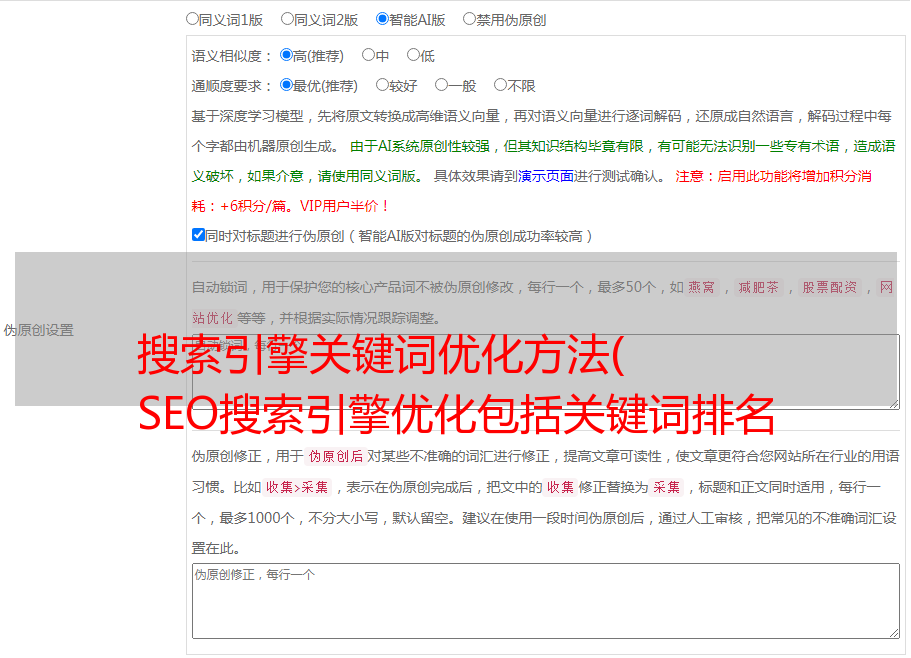The width and height of the screenshot is (911, 658).
Task: Click the 伪原创修正 textarea resize handle
Action: click(x=894, y=634)
